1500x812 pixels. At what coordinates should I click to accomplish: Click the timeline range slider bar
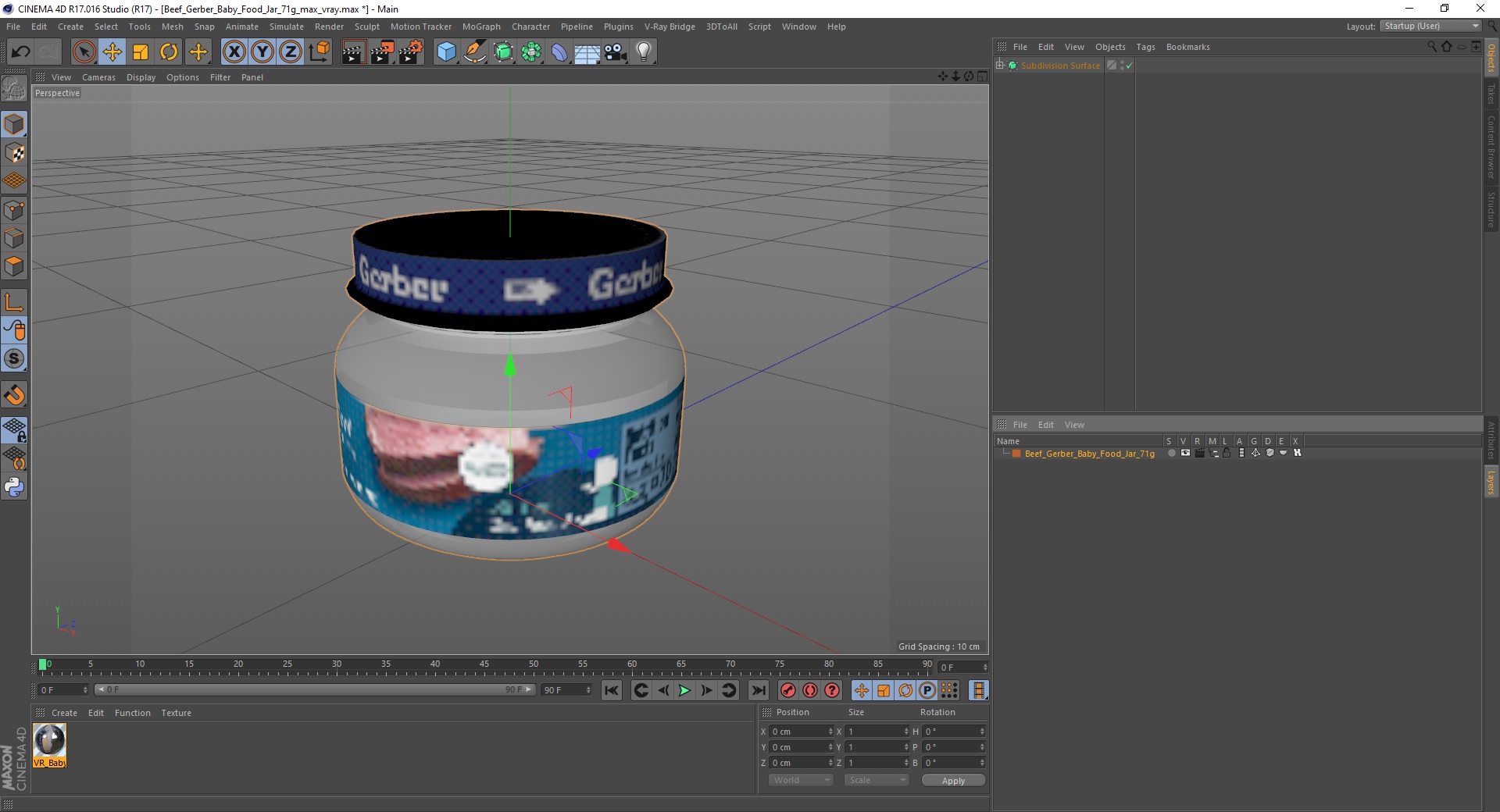coord(315,689)
